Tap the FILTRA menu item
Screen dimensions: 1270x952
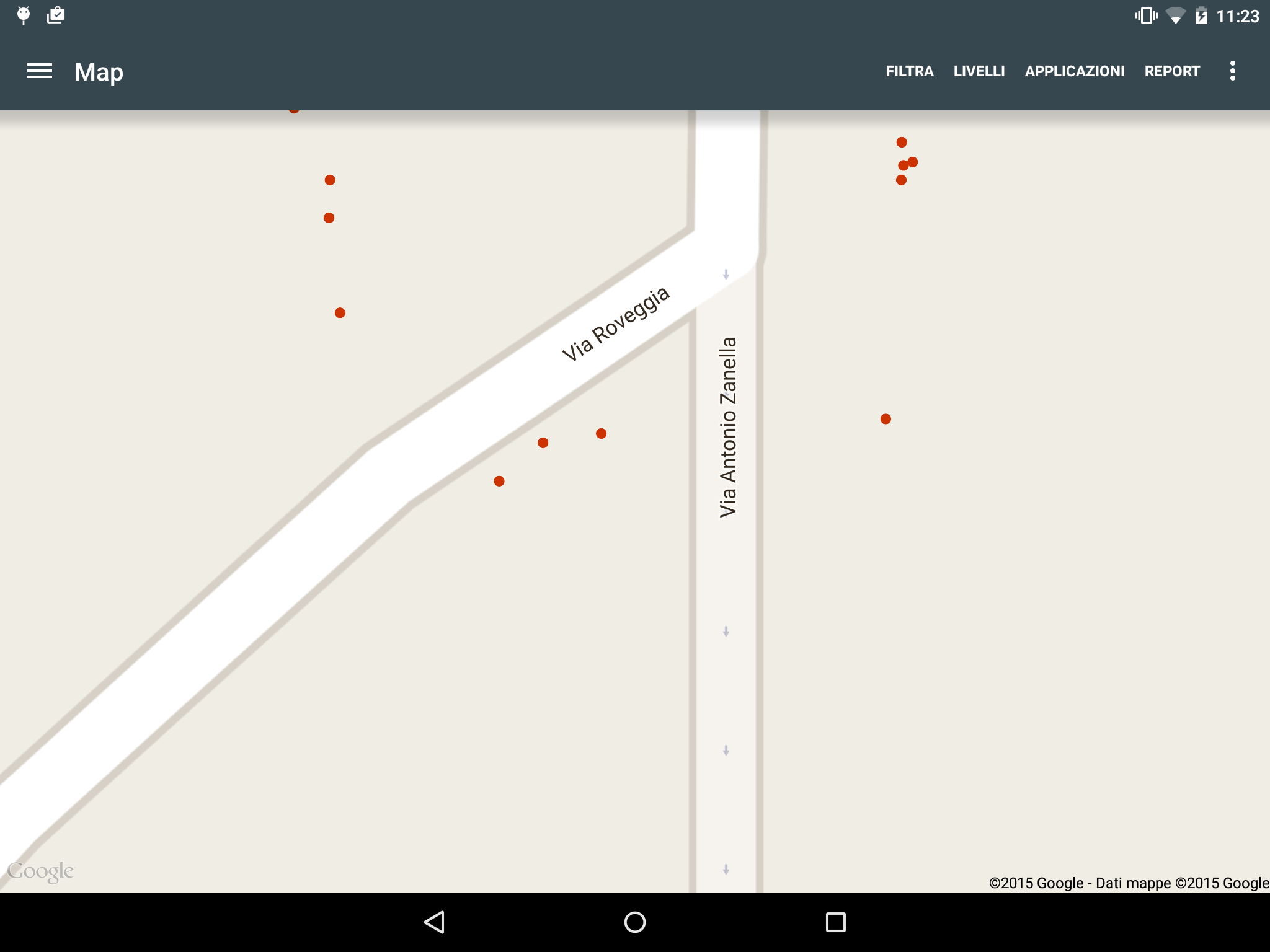point(909,71)
